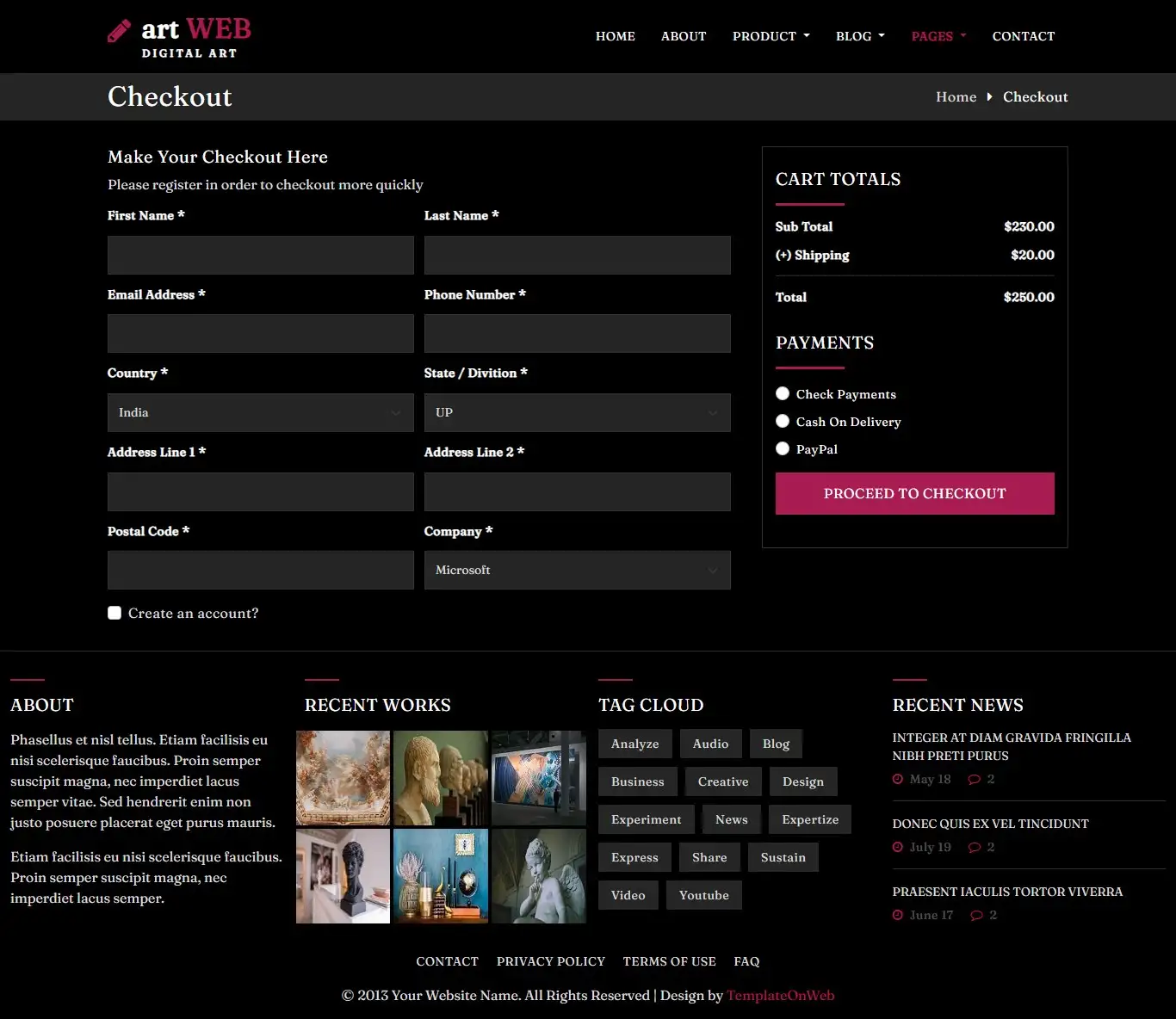Click the comment bubble icon beside July 19
This screenshot has height=1019, width=1176.
(975, 847)
